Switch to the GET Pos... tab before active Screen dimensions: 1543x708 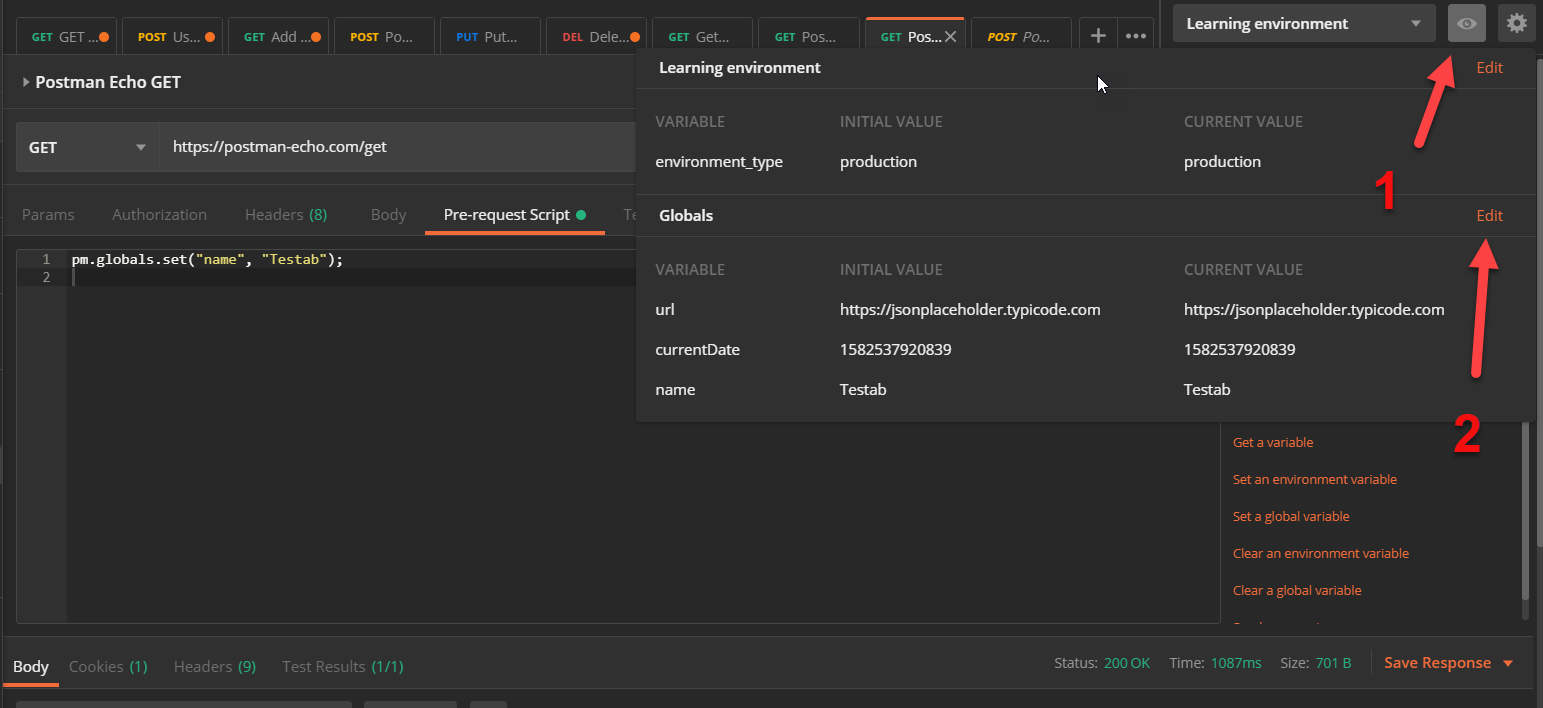click(808, 37)
